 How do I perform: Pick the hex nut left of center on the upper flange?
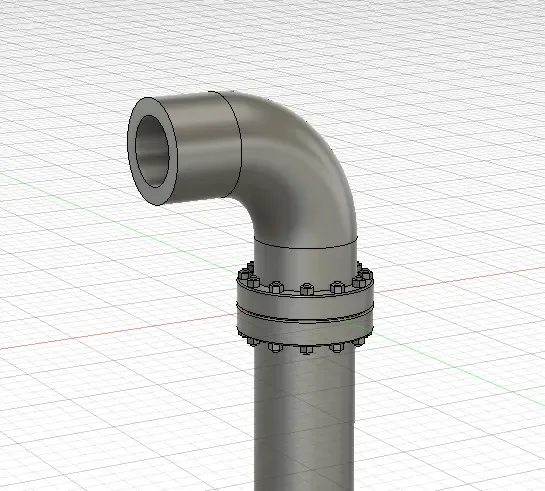(x=276, y=287)
